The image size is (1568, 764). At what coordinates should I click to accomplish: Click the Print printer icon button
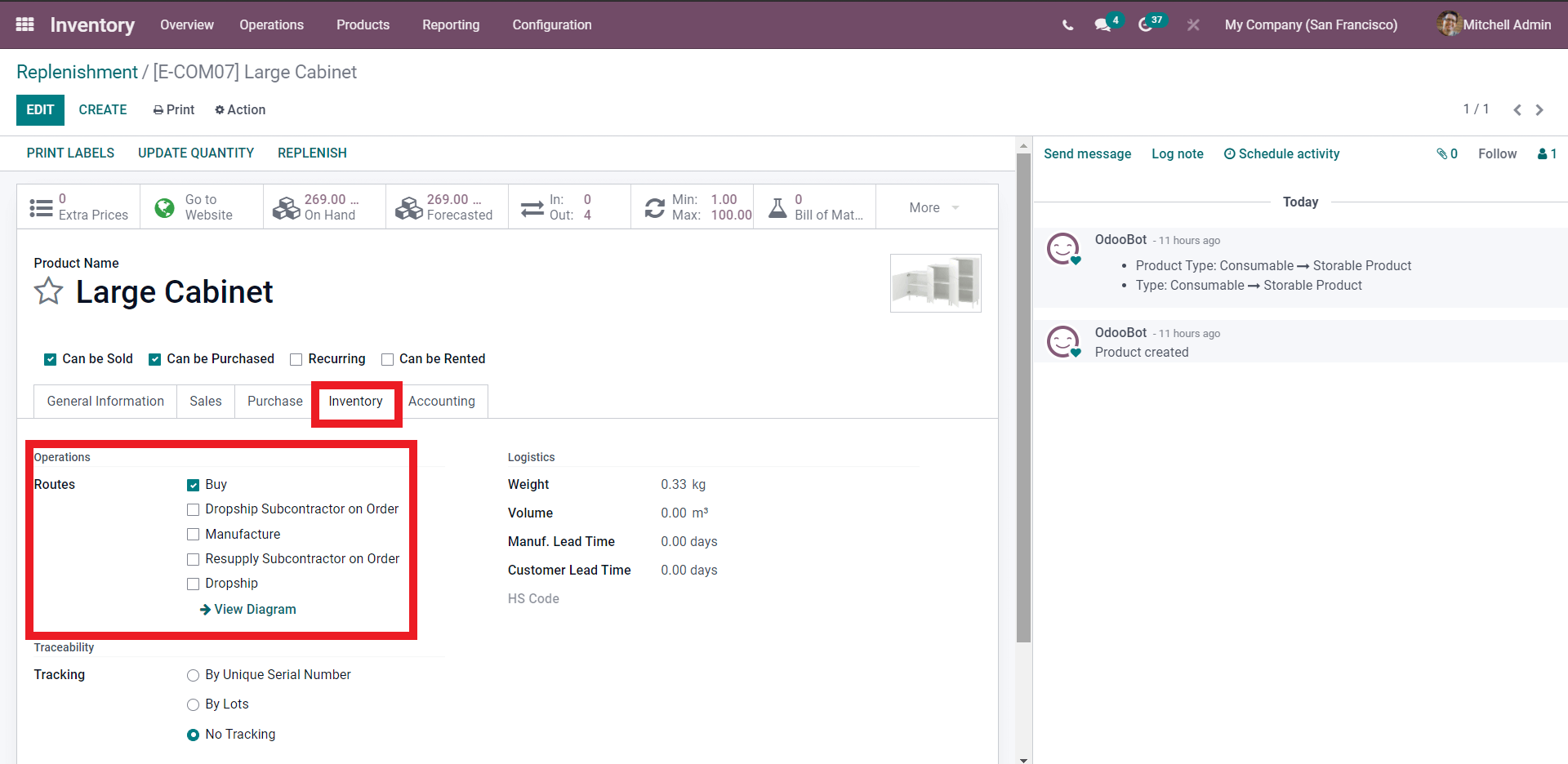(173, 109)
